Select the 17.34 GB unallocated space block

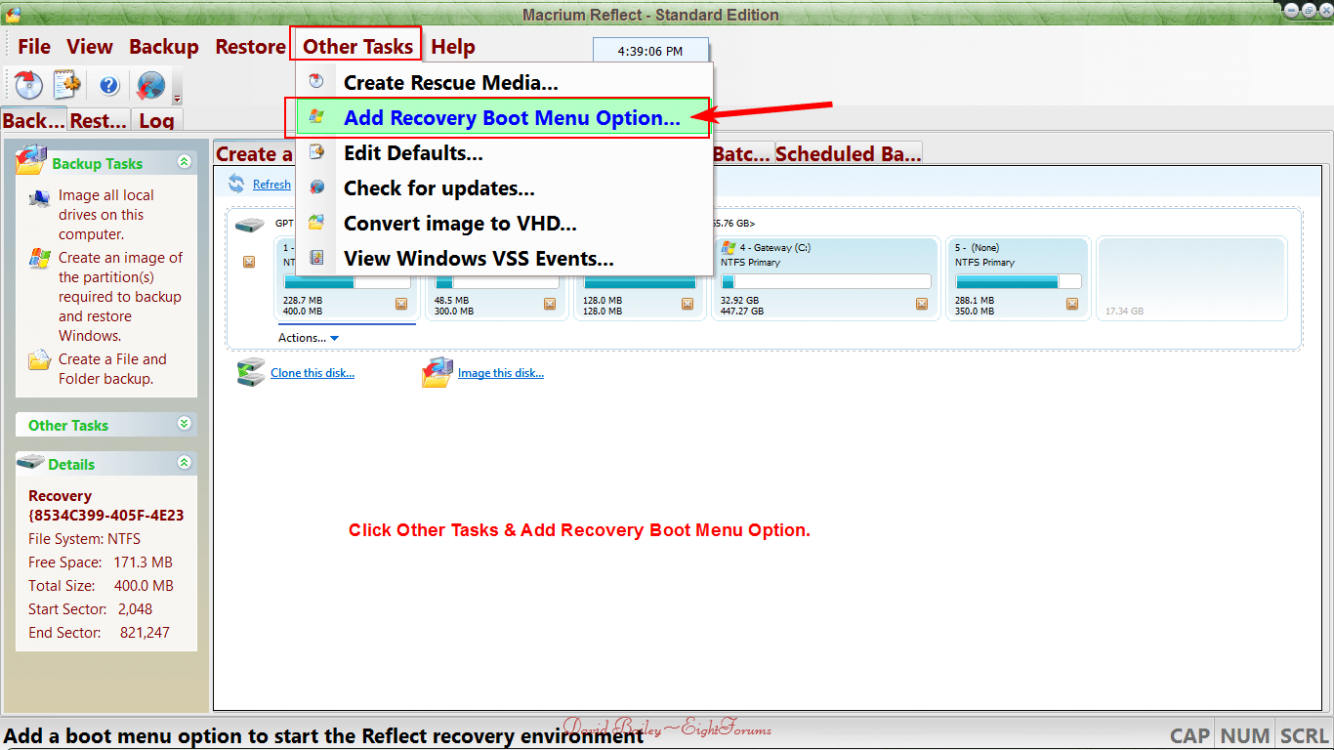tap(1191, 279)
